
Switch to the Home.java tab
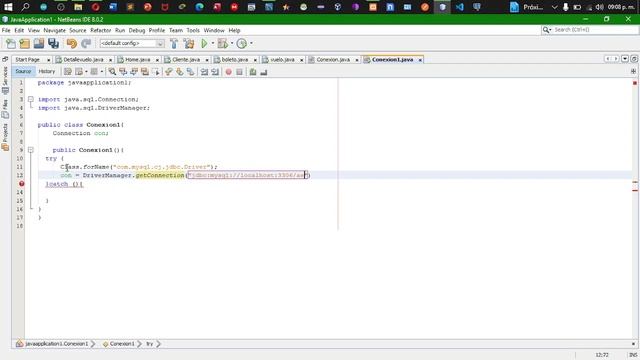click(138, 60)
